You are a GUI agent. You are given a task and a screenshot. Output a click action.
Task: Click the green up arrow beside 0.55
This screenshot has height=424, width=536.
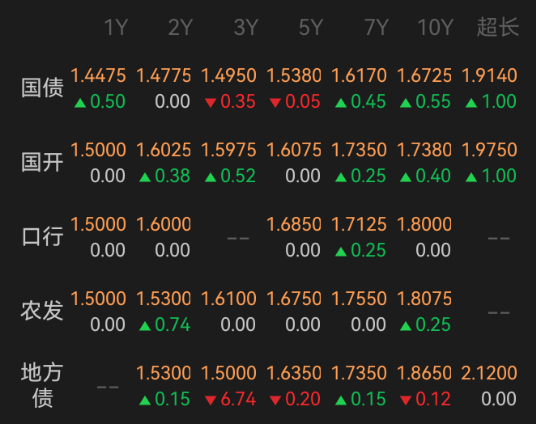pos(405,103)
